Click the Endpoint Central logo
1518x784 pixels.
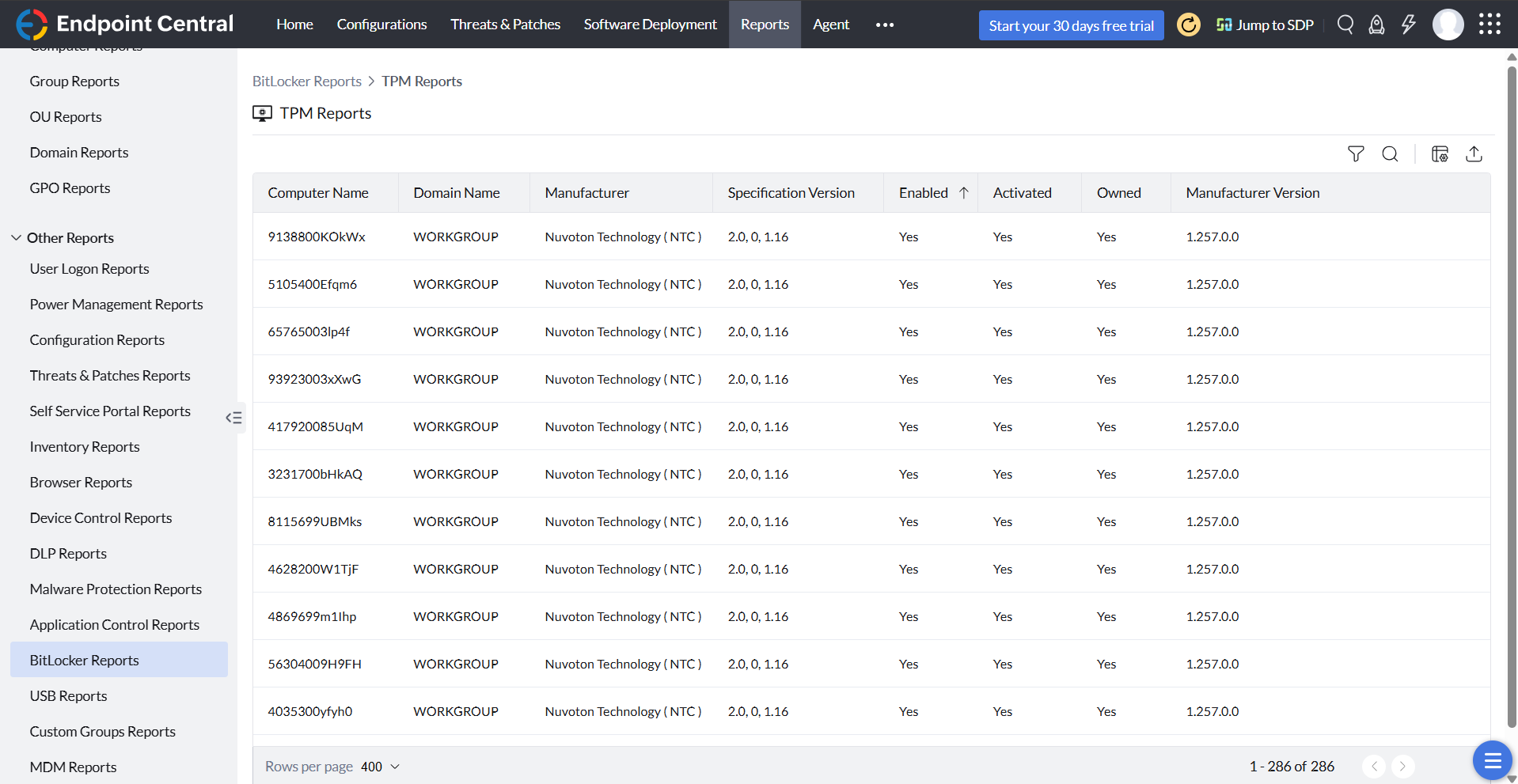(125, 25)
